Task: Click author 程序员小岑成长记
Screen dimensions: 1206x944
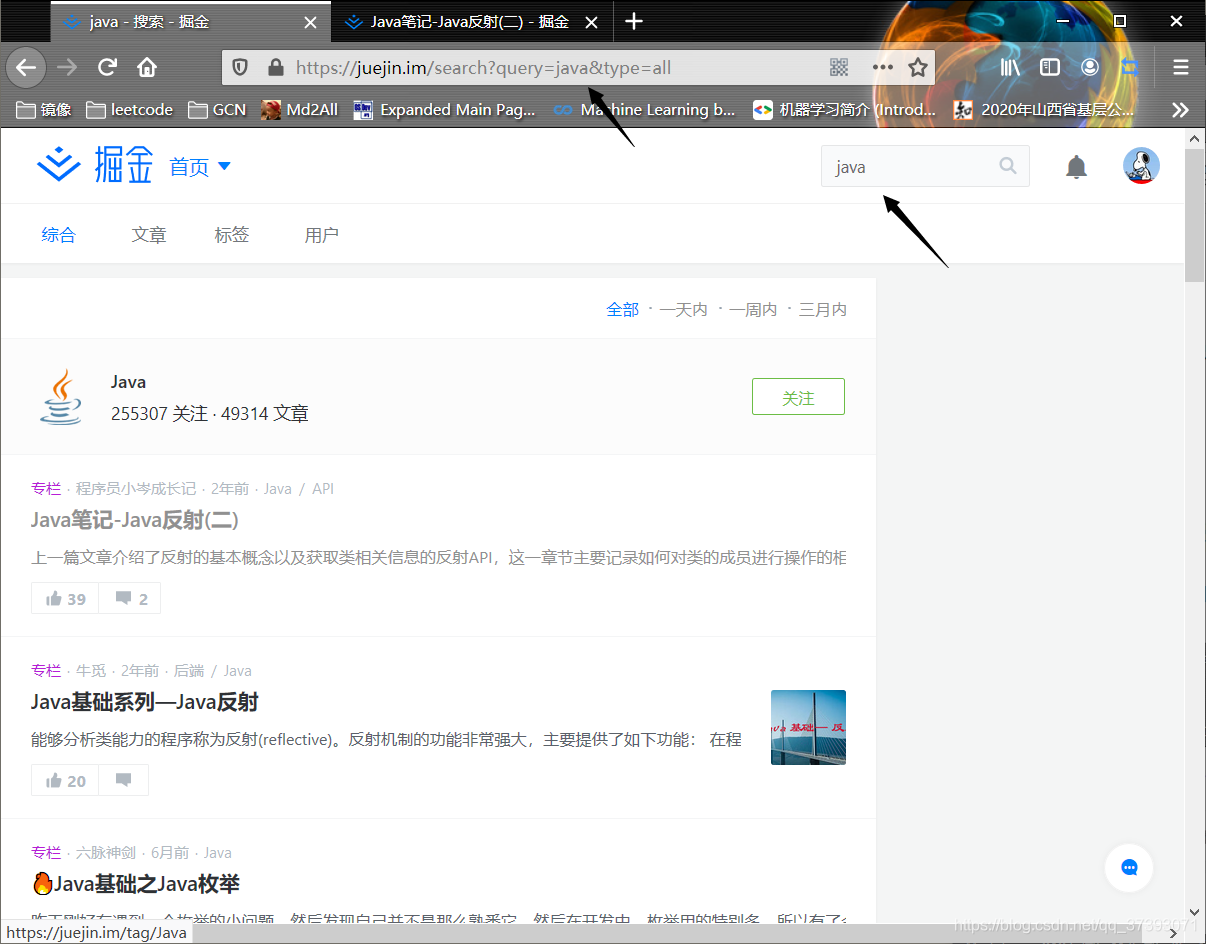Action: (136, 489)
